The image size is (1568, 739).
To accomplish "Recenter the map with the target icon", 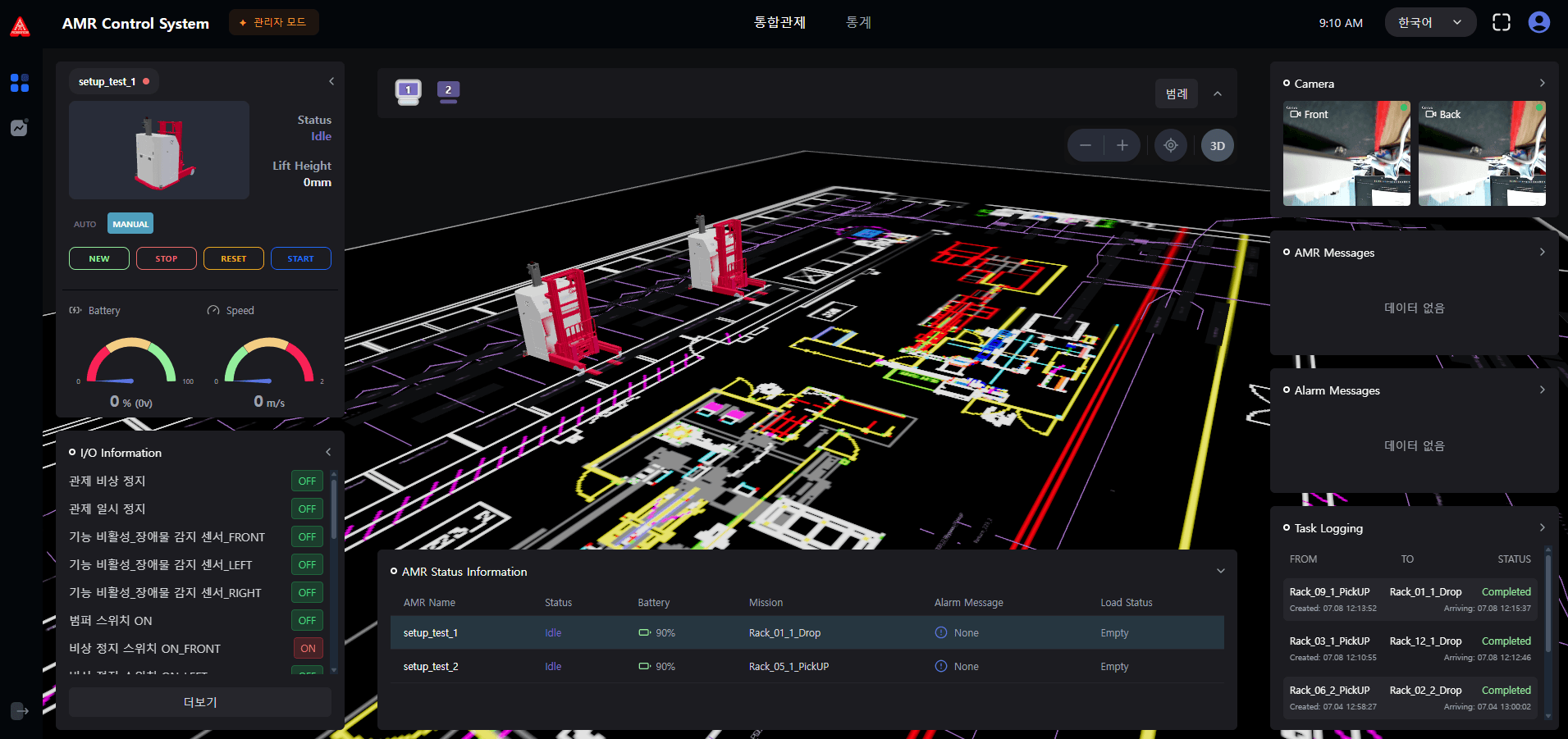I will pos(1170,146).
